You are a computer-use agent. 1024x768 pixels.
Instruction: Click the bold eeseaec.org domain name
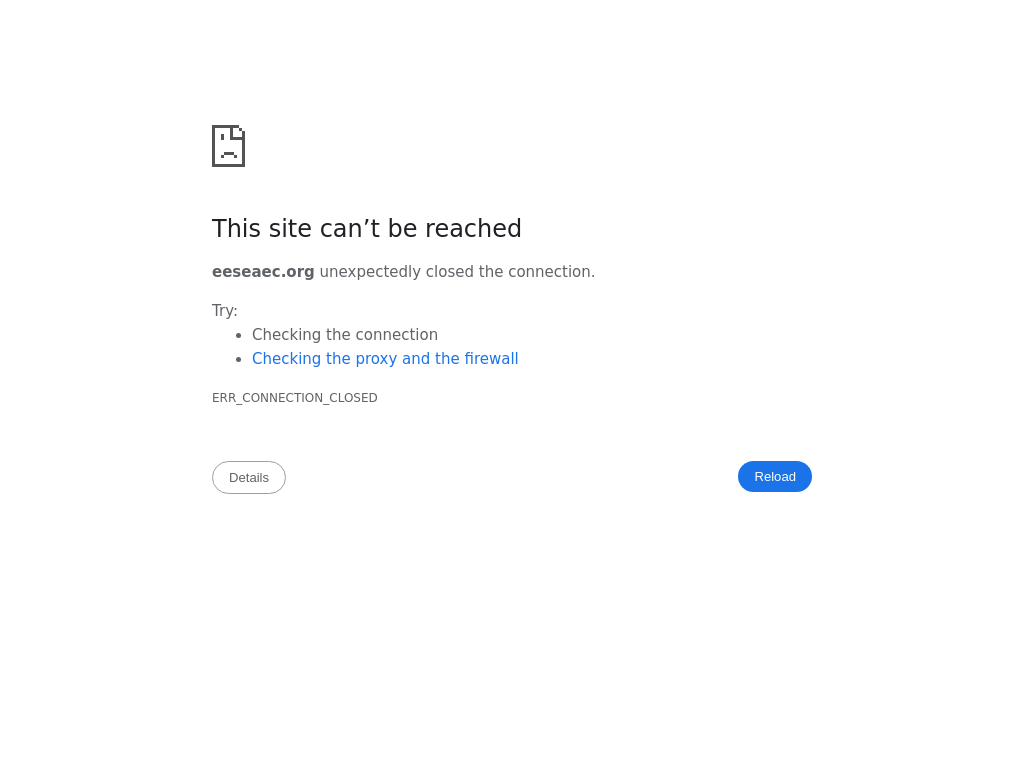point(263,272)
